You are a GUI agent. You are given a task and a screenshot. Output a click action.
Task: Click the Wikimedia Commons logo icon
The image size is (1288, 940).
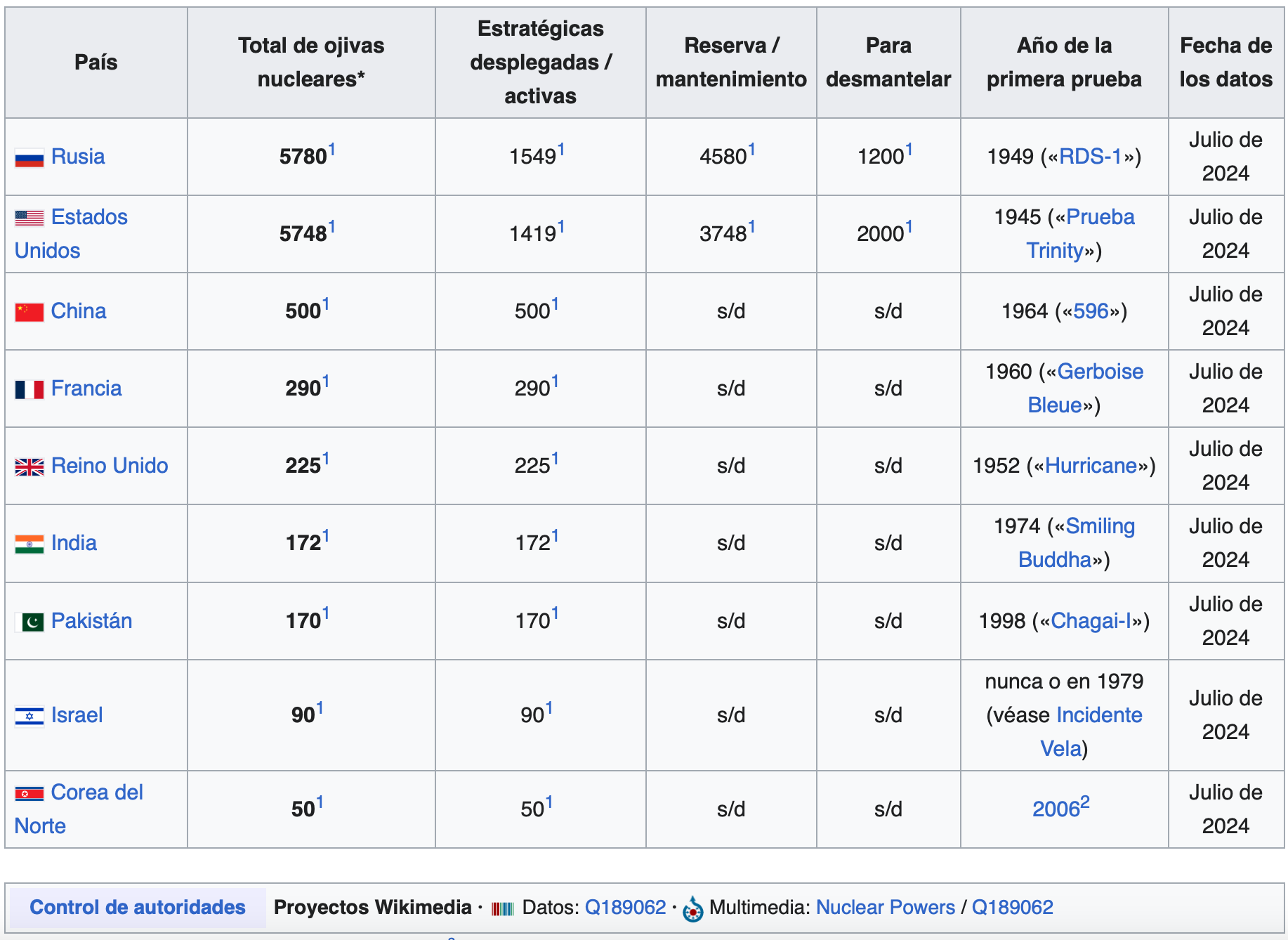click(x=692, y=908)
